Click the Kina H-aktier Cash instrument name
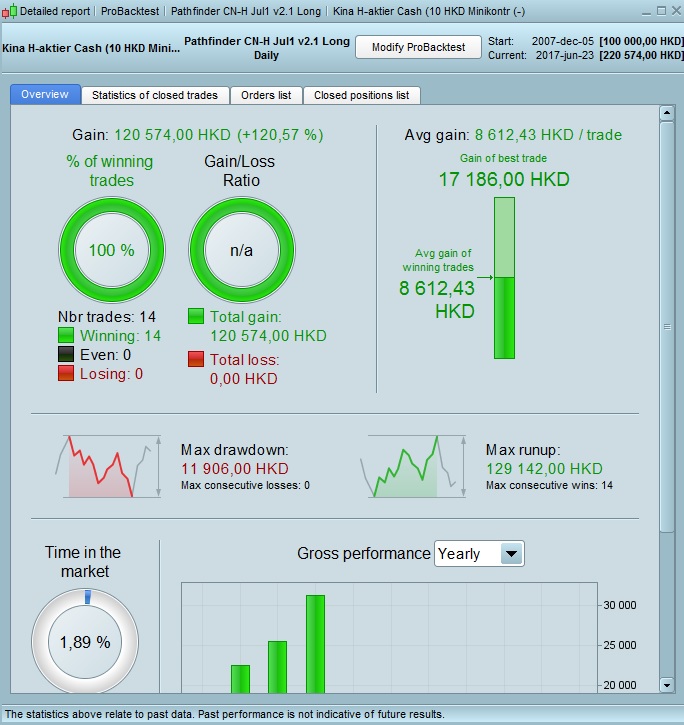 click(91, 48)
